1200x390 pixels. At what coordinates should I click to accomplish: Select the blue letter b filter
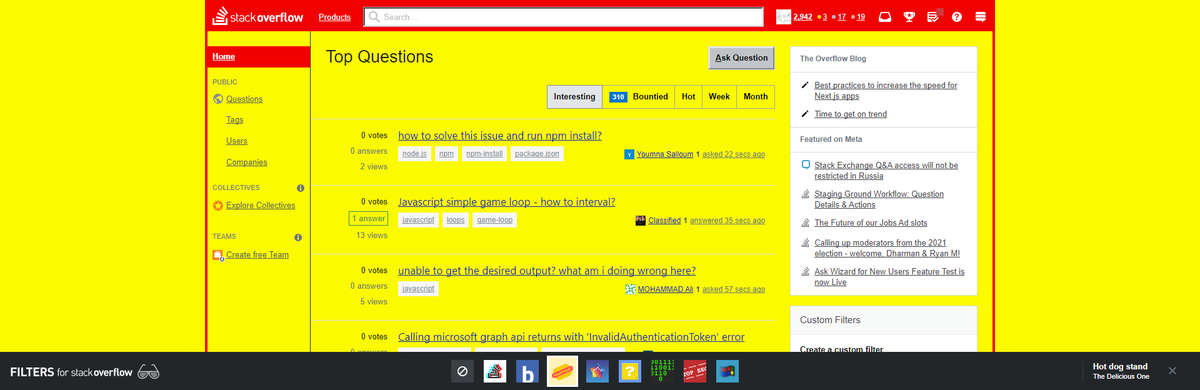(x=529, y=371)
